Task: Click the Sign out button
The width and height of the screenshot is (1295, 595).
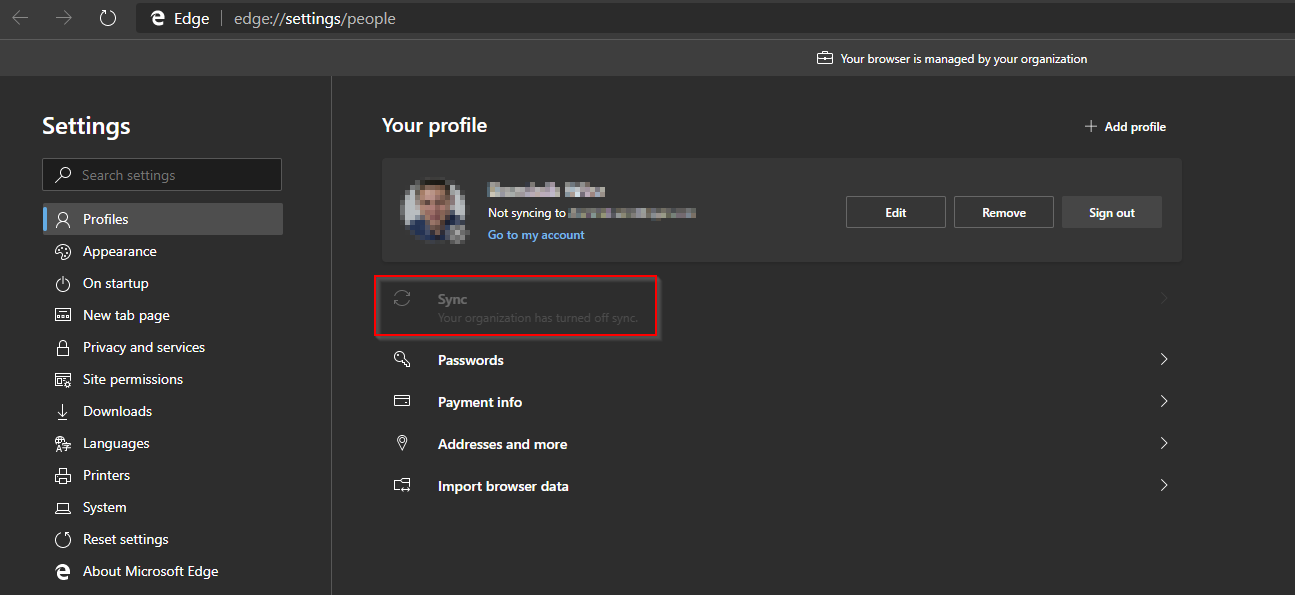Action: pos(1111,211)
